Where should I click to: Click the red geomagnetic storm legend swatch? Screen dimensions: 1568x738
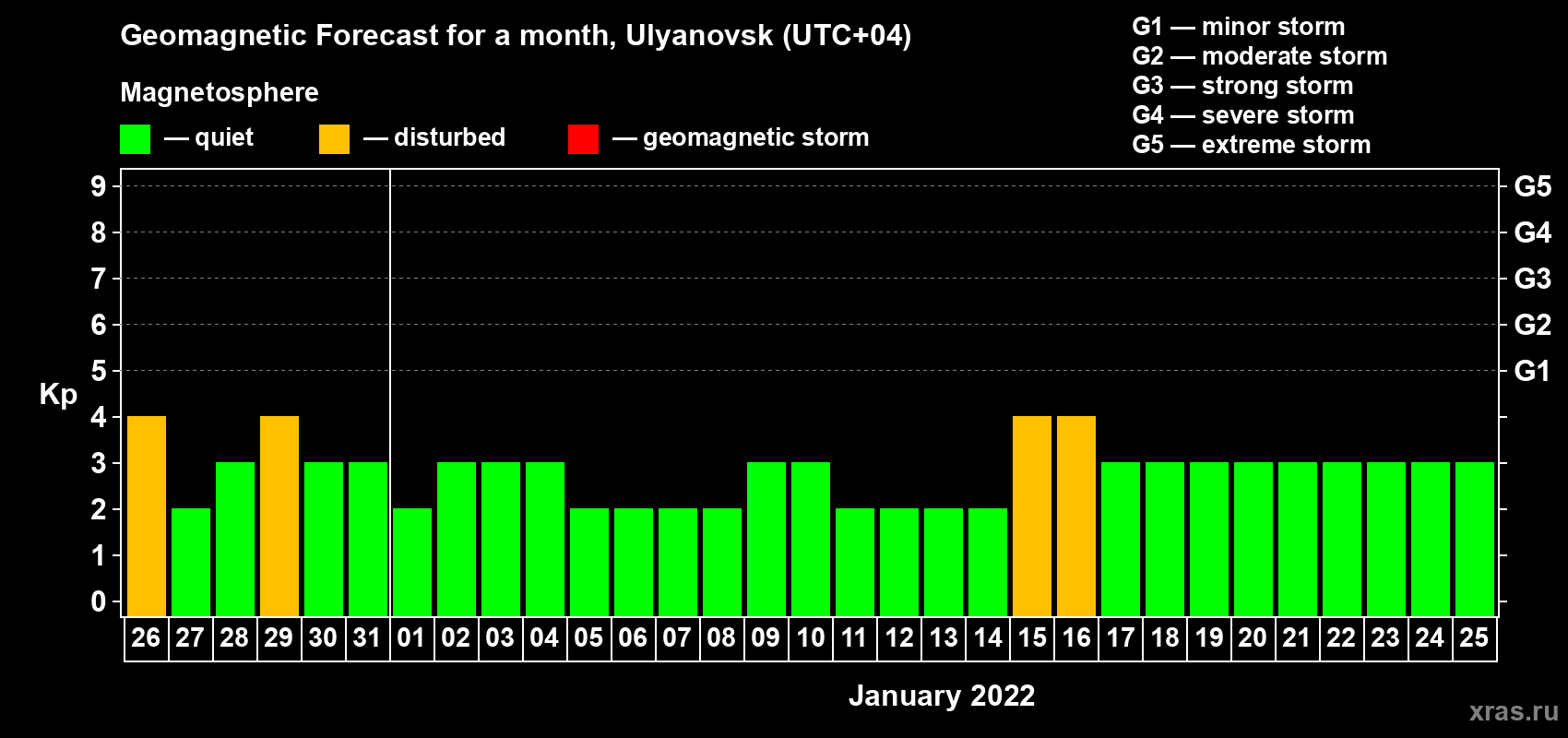583,139
